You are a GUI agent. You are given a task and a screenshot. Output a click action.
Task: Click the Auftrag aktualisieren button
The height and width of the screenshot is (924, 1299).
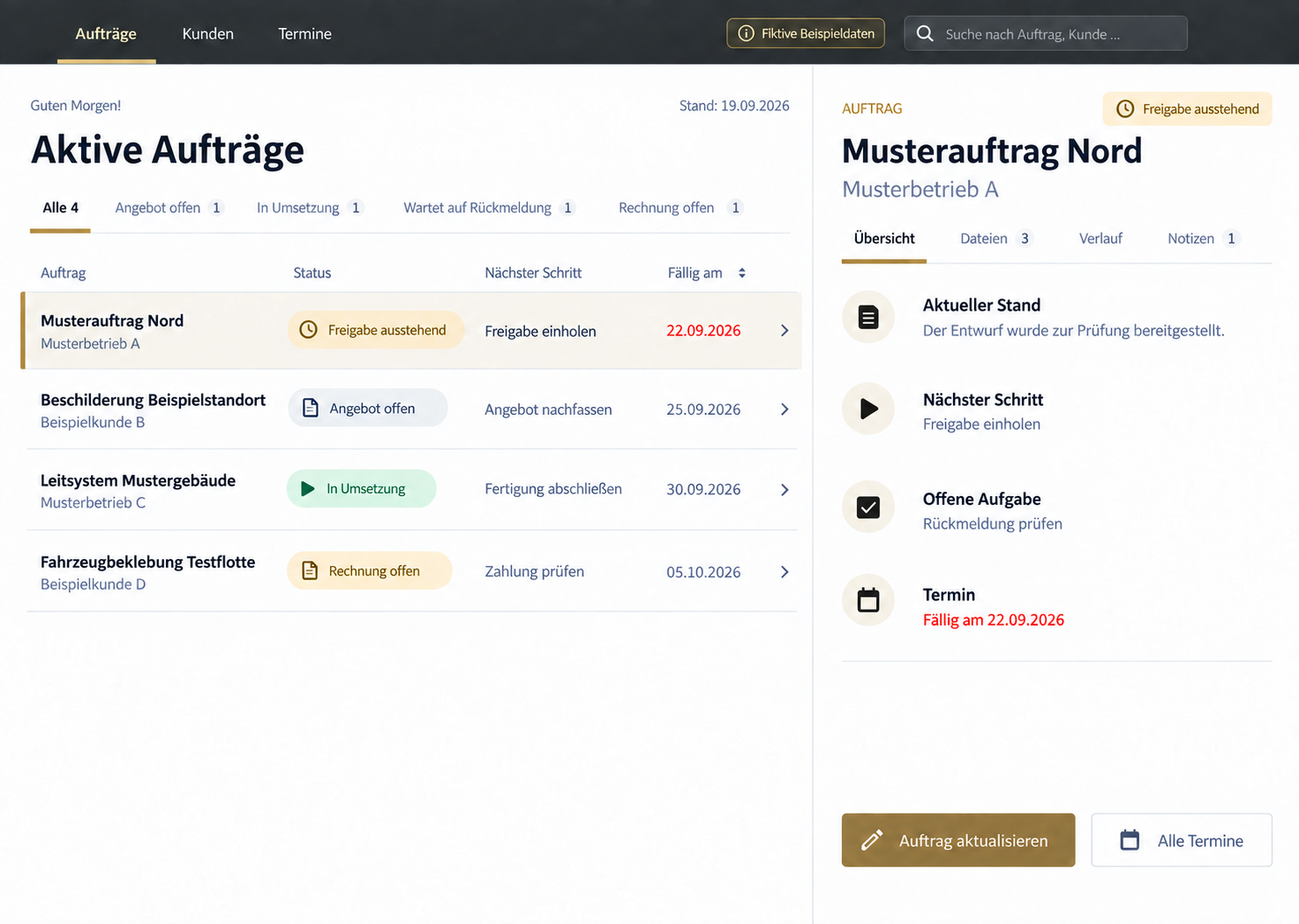[x=958, y=840]
